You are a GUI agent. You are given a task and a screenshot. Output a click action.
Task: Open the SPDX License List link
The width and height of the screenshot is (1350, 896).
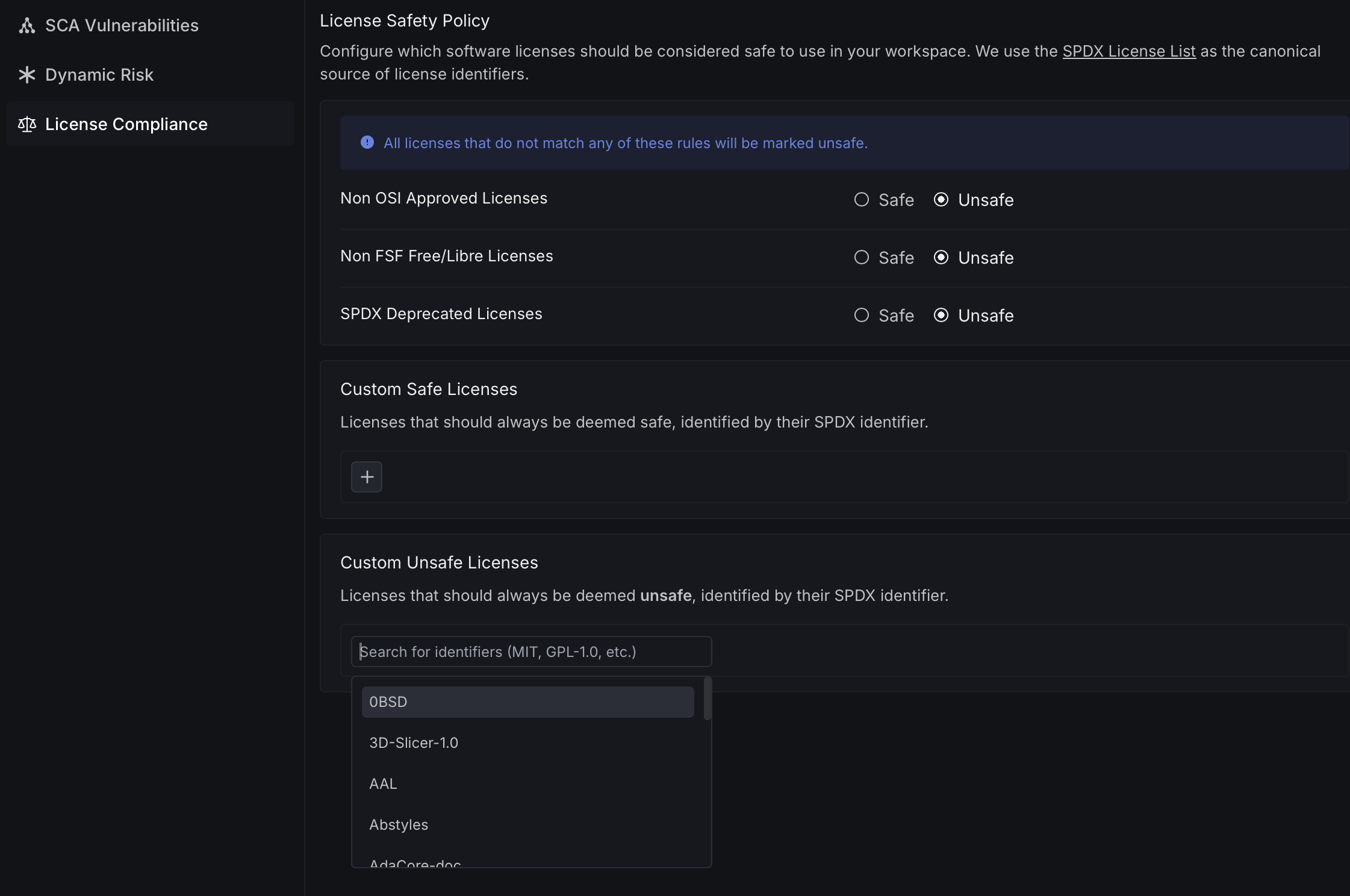[x=1128, y=51]
